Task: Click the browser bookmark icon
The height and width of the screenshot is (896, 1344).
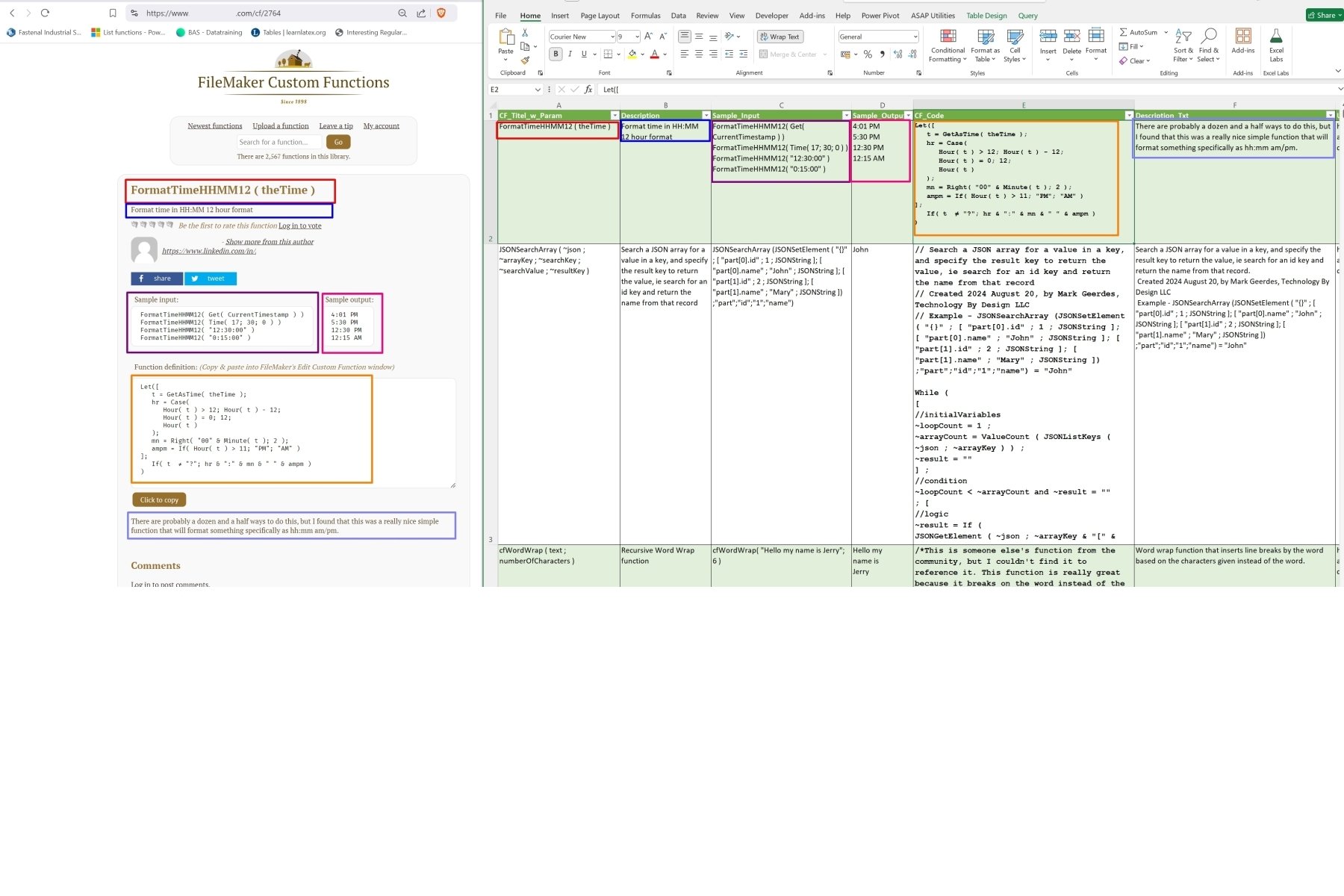Action: [113, 13]
